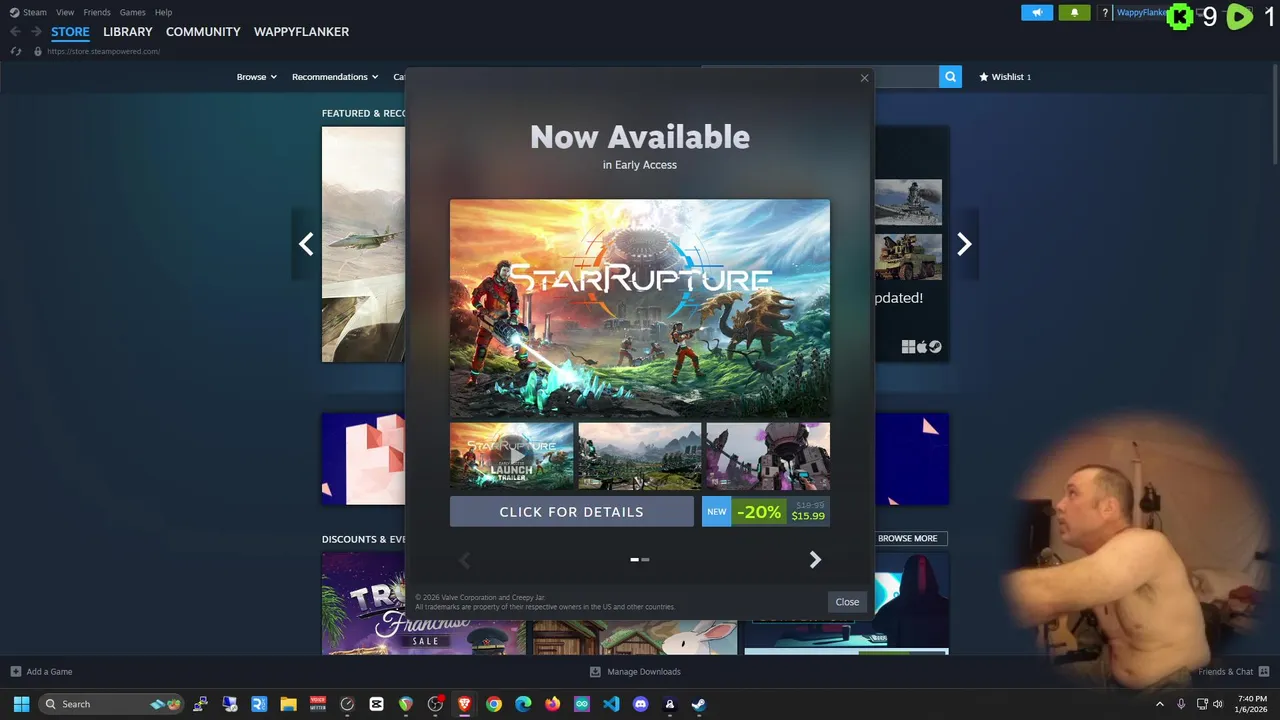Click Add a Game
The height and width of the screenshot is (720, 1280).
41,672
